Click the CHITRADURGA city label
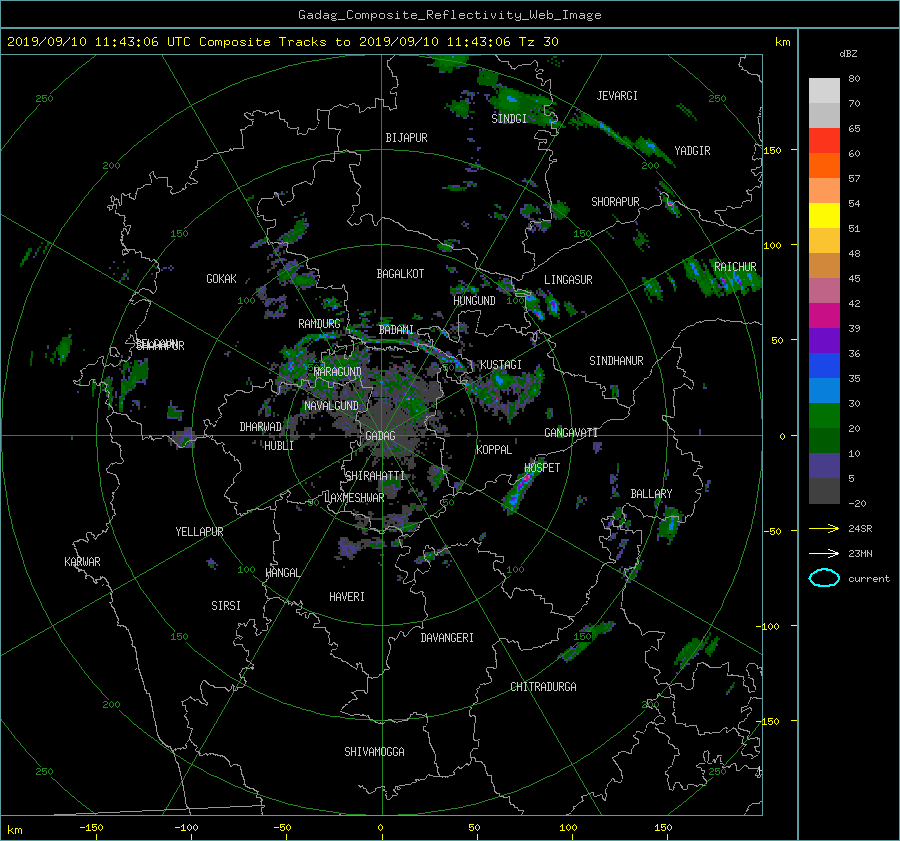This screenshot has height=841, width=900. coord(543,687)
